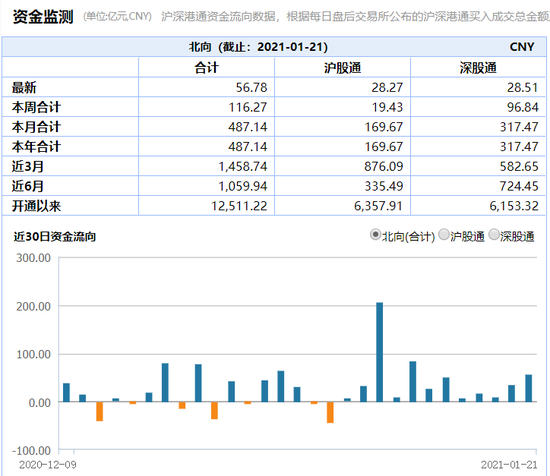Click the tallest blue bar above 200
The height and width of the screenshot is (476, 550).
380,352
